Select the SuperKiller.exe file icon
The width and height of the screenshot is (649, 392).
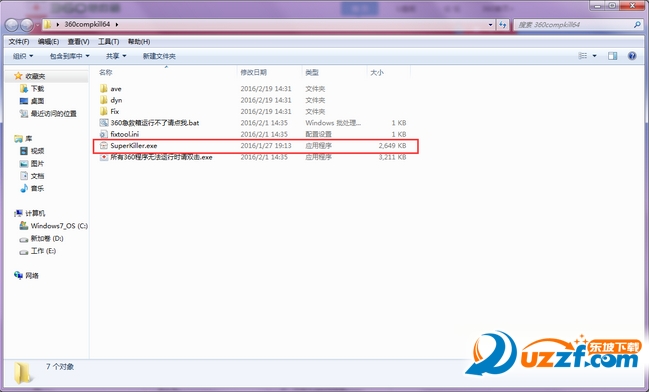pyautogui.click(x=104, y=146)
